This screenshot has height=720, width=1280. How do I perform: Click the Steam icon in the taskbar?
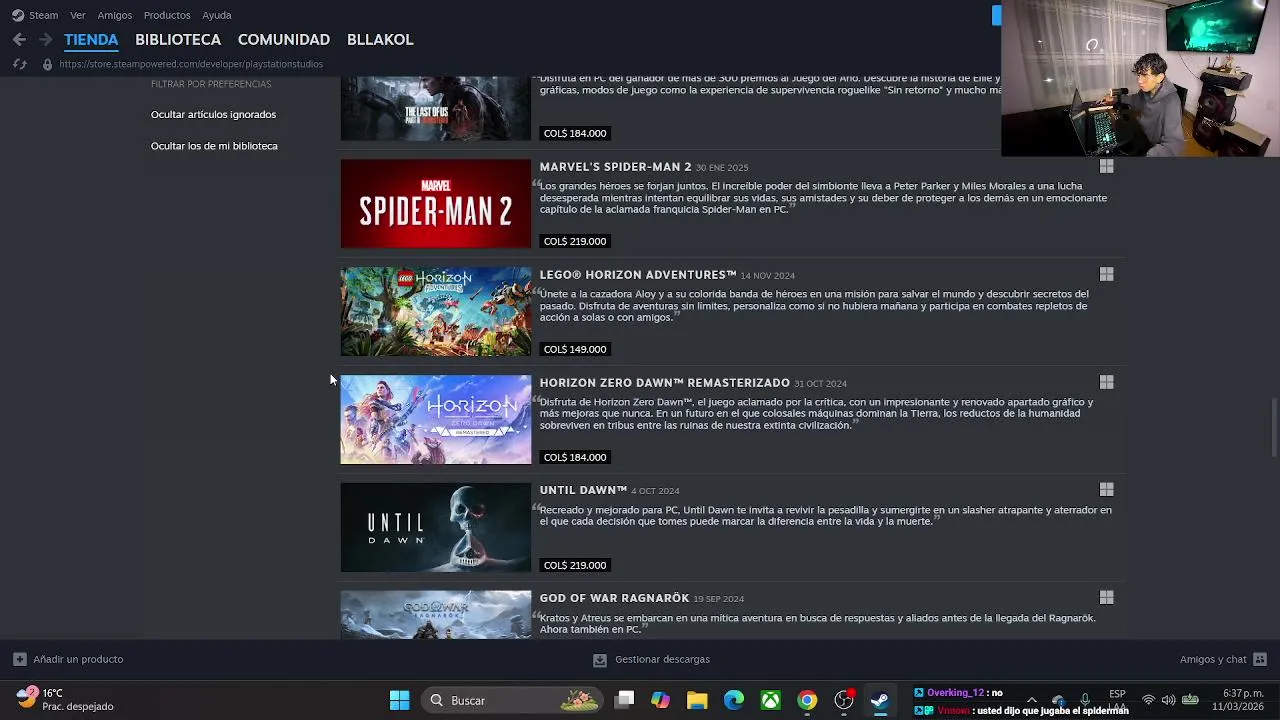(880, 700)
